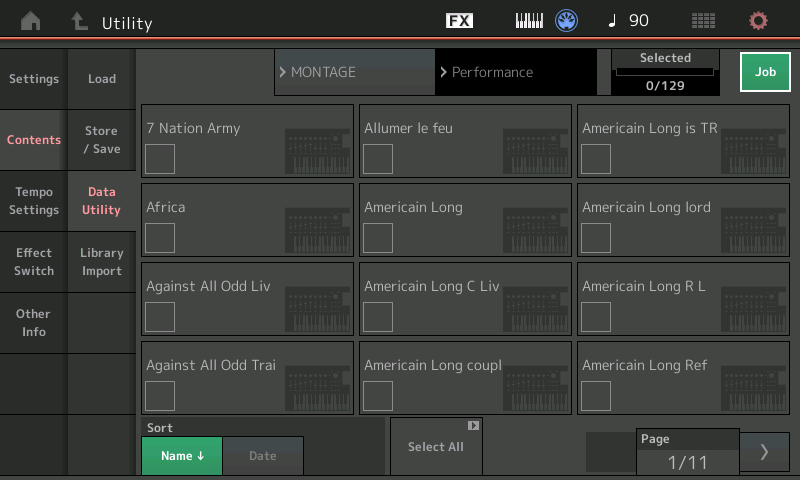
Task: Expand the MONTAGE folder path
Action: click(354, 72)
